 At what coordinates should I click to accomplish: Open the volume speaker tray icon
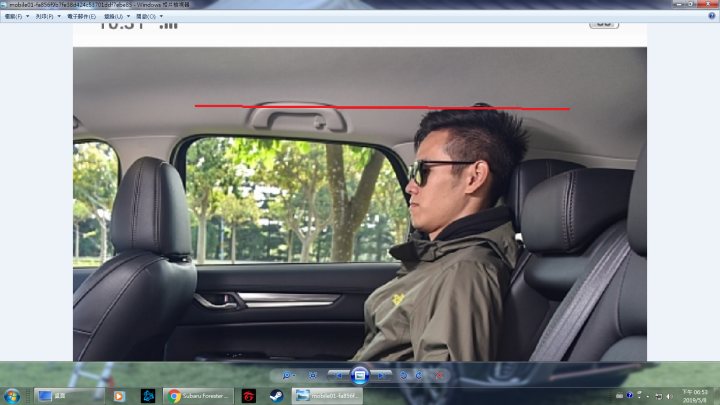pyautogui.click(x=669, y=396)
